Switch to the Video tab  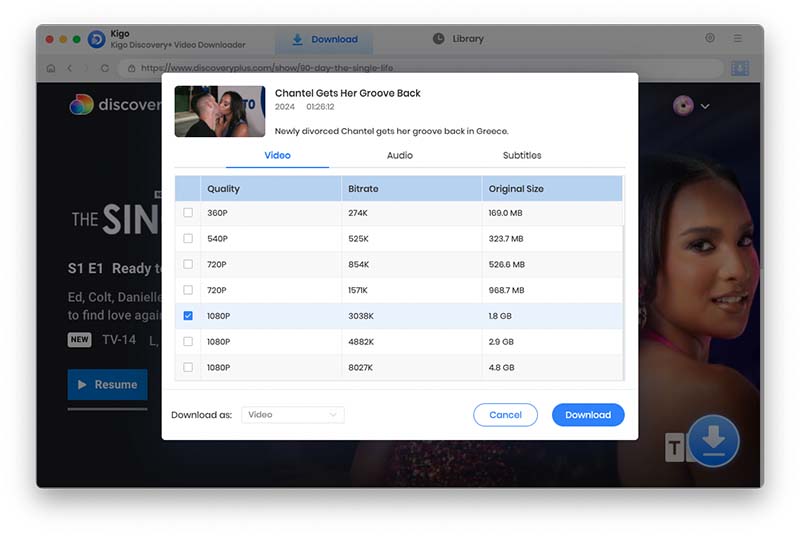[x=277, y=156]
